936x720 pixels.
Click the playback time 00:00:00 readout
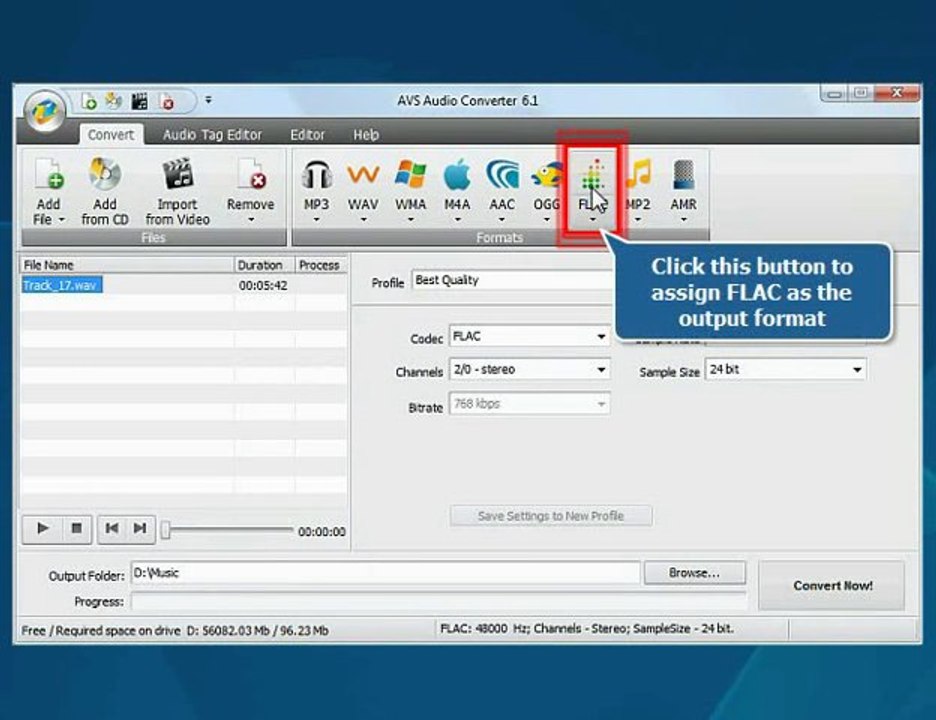click(x=322, y=532)
